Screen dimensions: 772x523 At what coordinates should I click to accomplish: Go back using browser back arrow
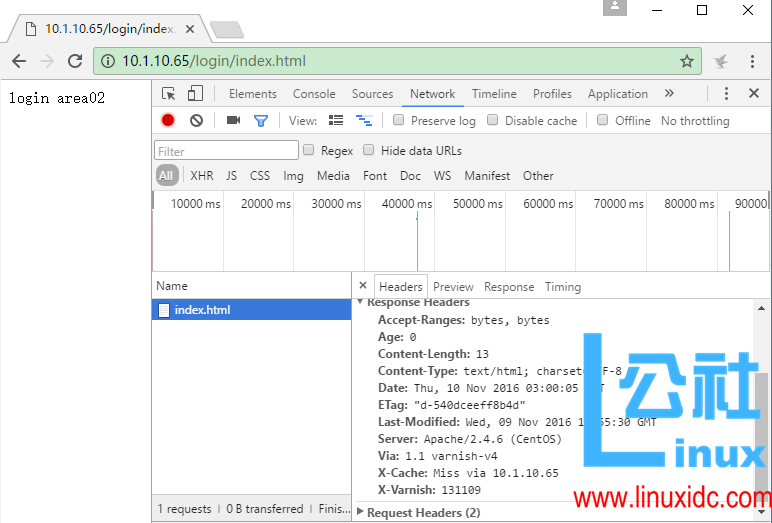19,61
